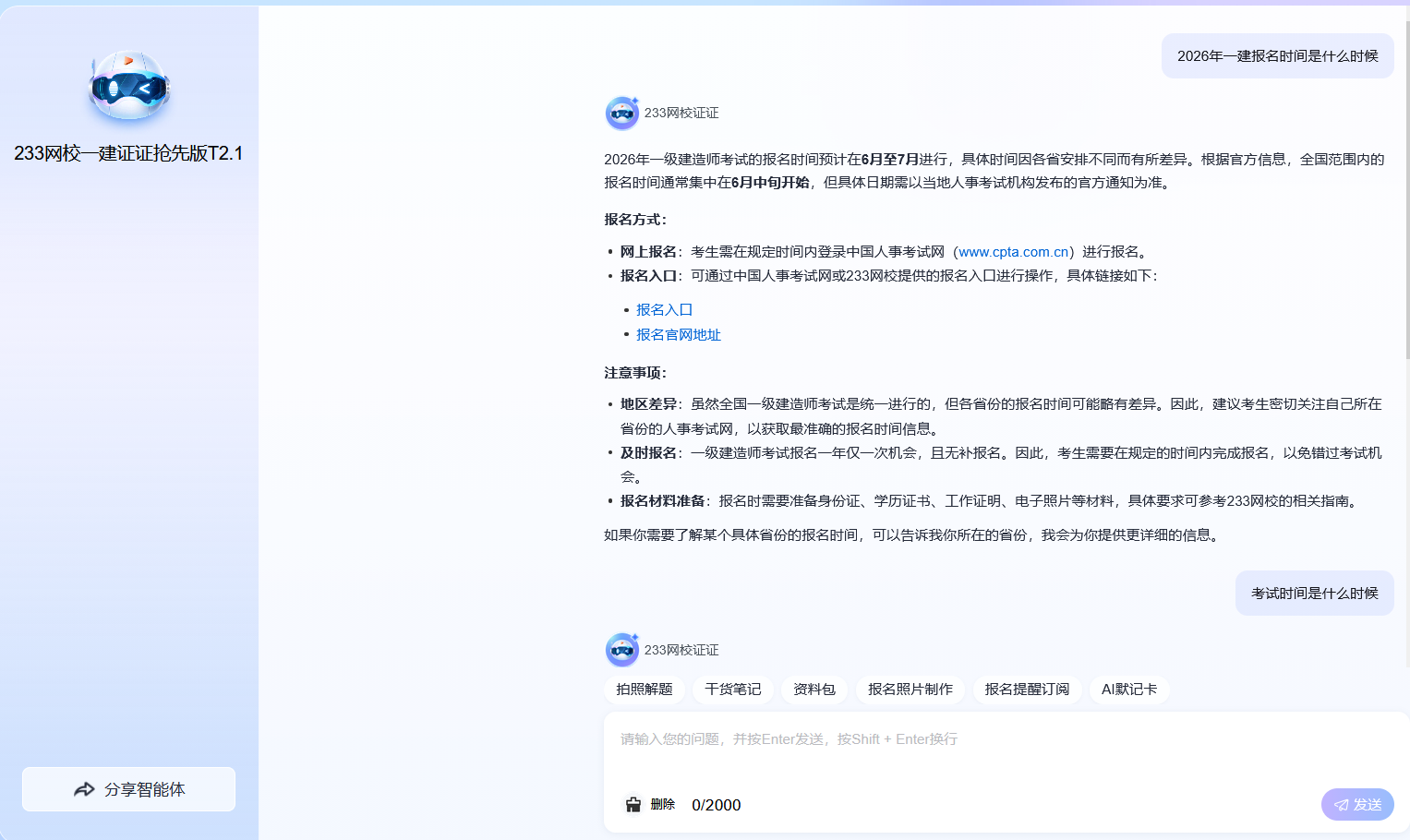Open the AI默记卡 shortcut

pyautogui.click(x=1128, y=690)
